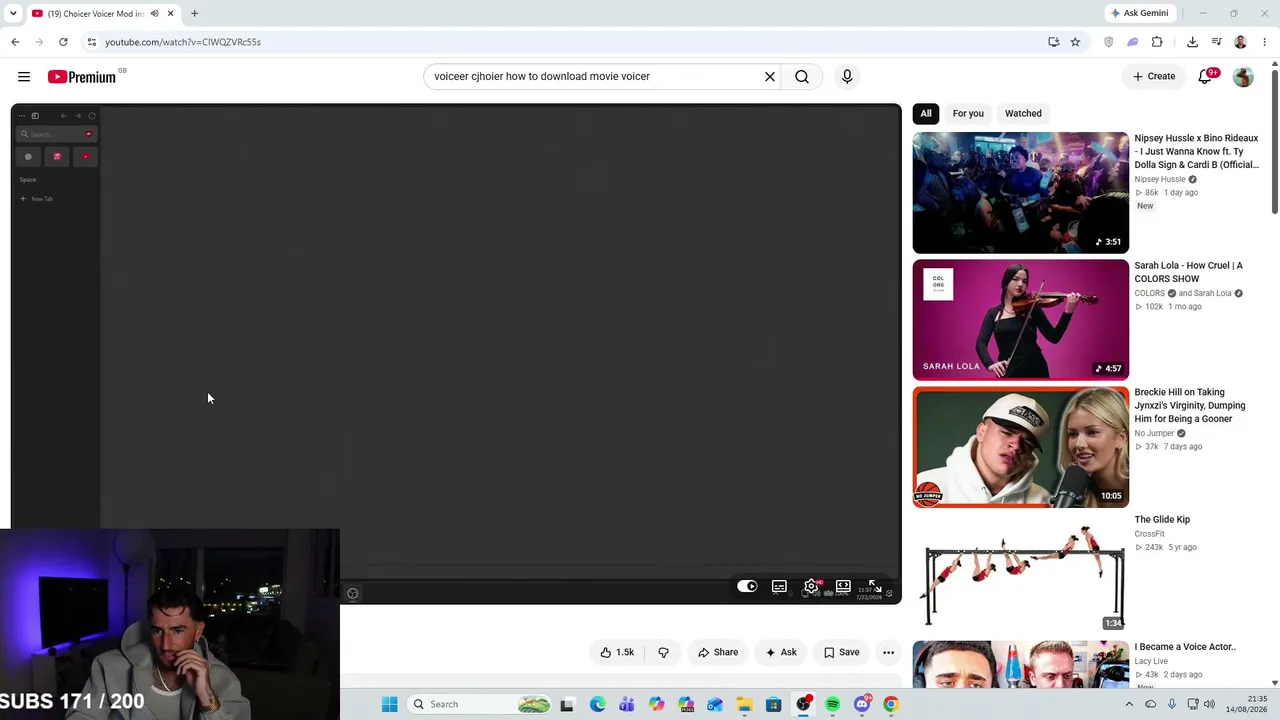Go to YouTube Premium home logo
This screenshot has width=1280, height=720.
(x=82, y=77)
